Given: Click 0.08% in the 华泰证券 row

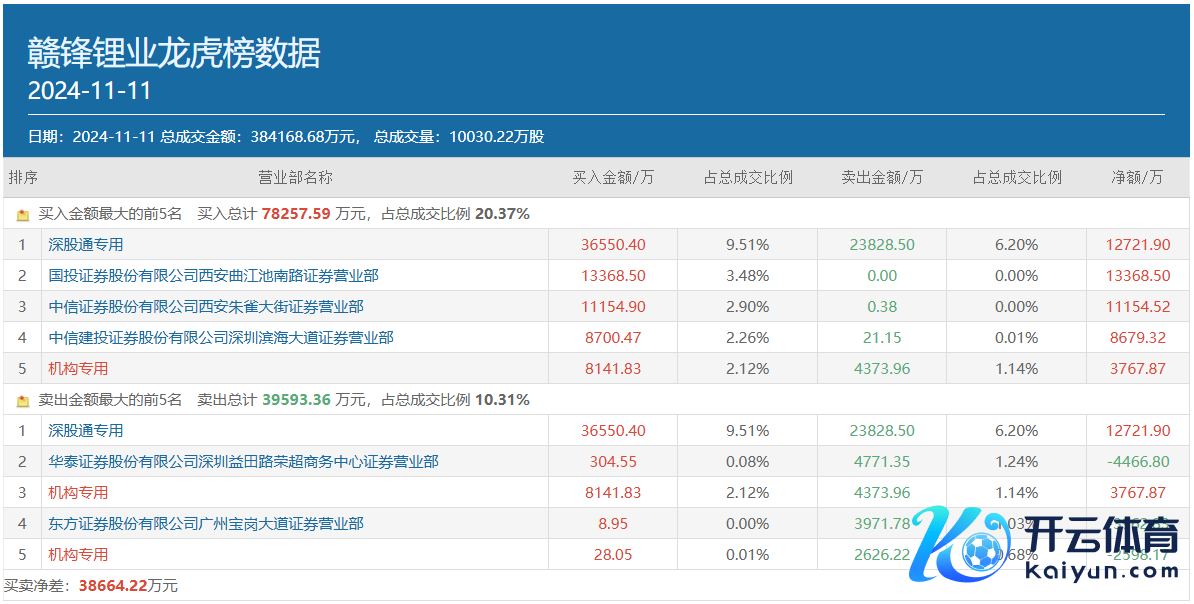Looking at the screenshot, I should point(747,462).
